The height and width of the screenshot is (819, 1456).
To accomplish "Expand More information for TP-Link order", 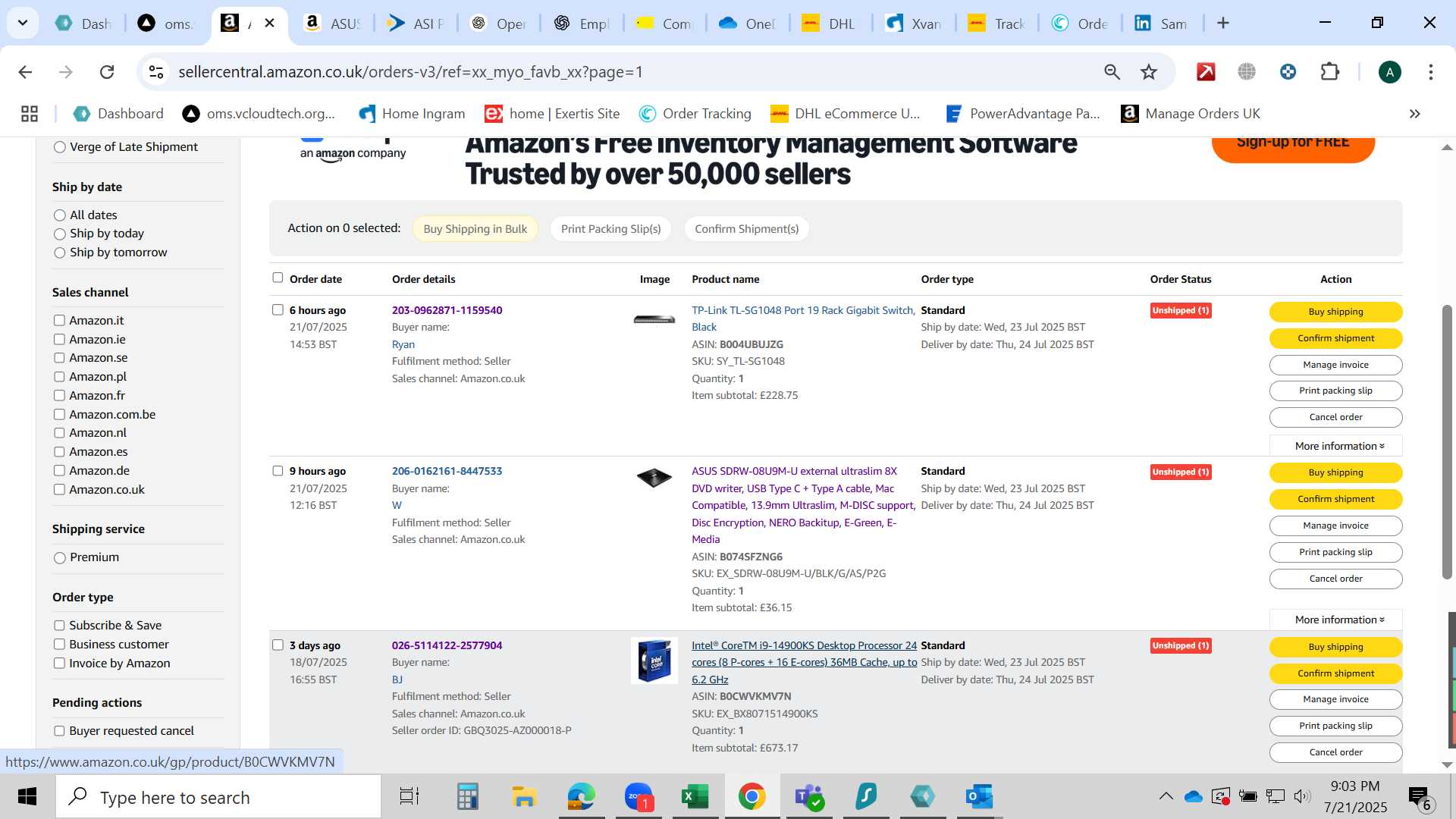I will [1335, 446].
